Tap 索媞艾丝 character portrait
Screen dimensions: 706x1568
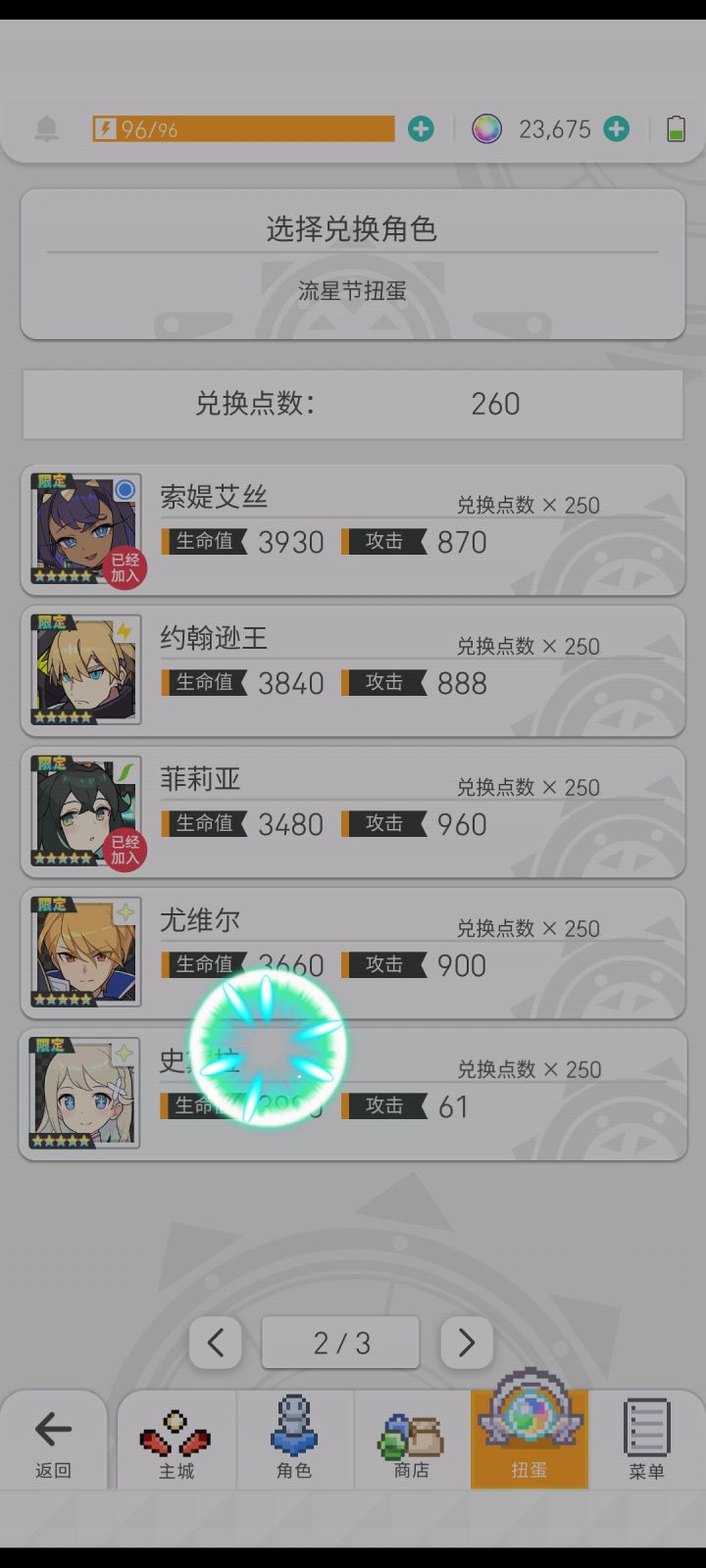pos(86,529)
